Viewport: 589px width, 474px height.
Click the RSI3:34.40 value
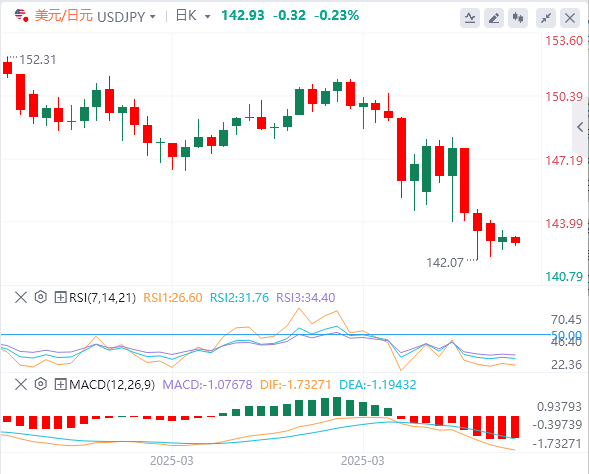click(x=305, y=298)
